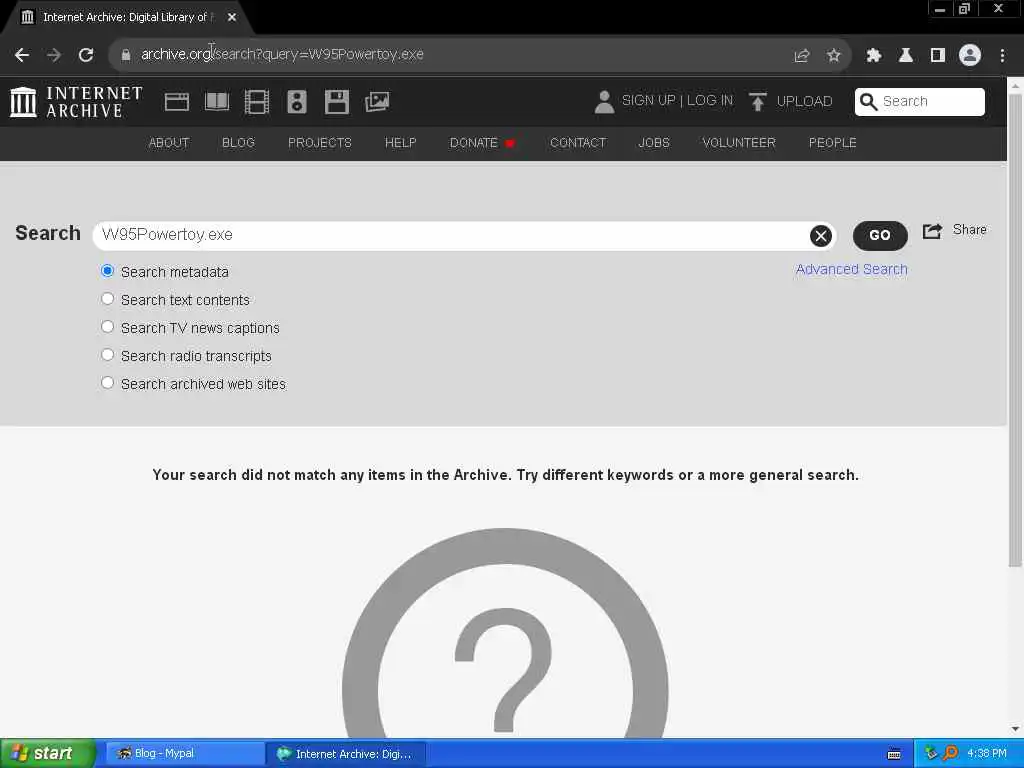Switch to Blog - Mypal taskbar window
Screen dimensions: 1024x768
click(x=184, y=754)
